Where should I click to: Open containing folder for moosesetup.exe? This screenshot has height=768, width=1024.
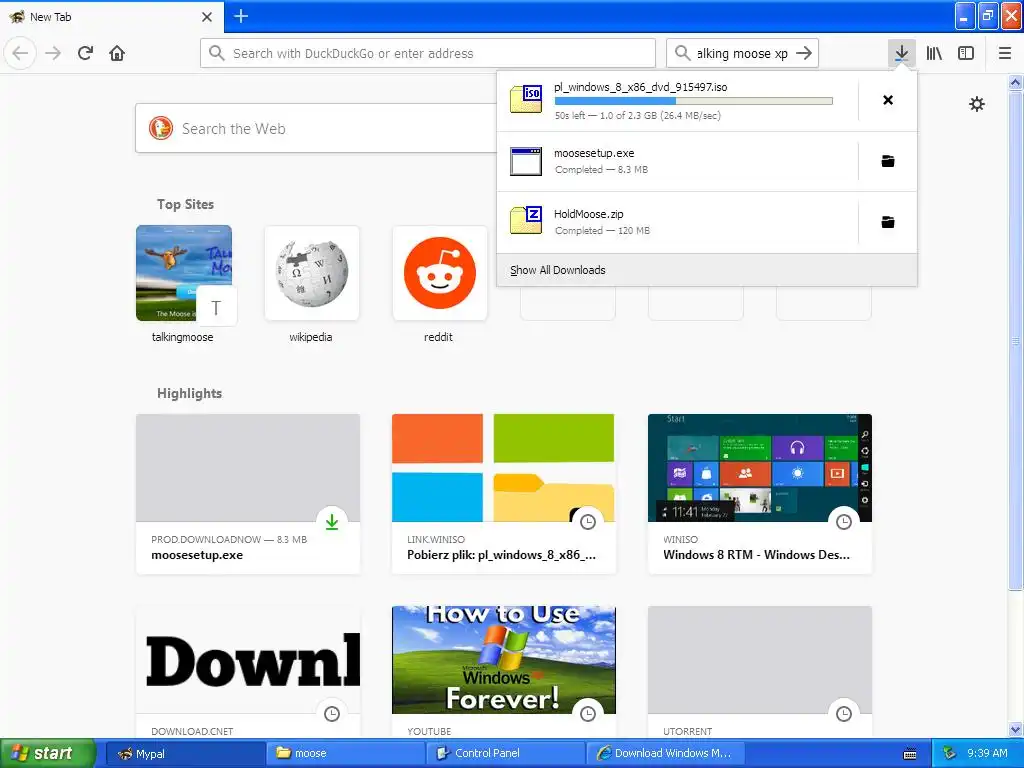(888, 161)
